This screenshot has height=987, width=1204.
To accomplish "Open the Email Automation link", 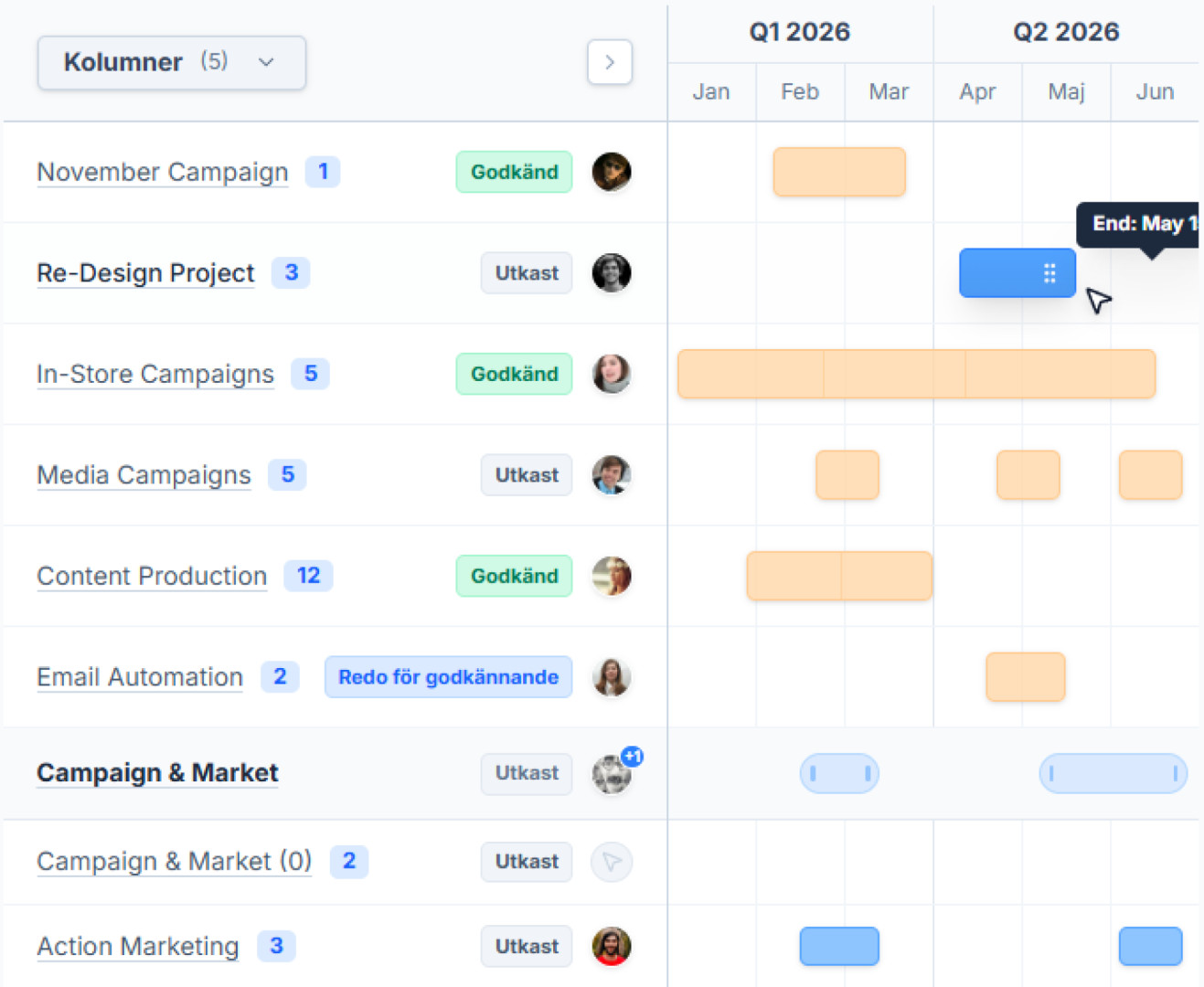I will (x=140, y=677).
